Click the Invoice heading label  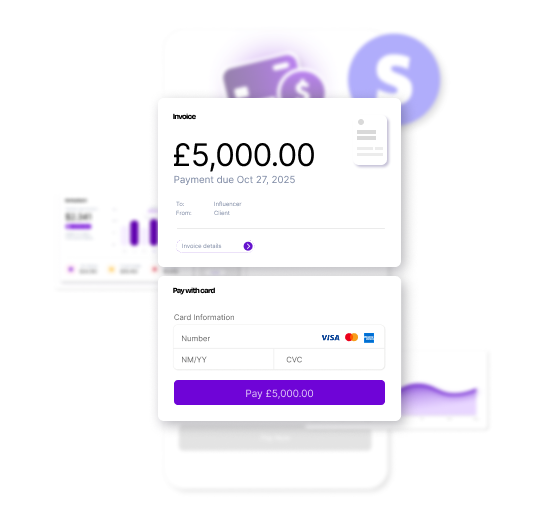click(x=184, y=116)
